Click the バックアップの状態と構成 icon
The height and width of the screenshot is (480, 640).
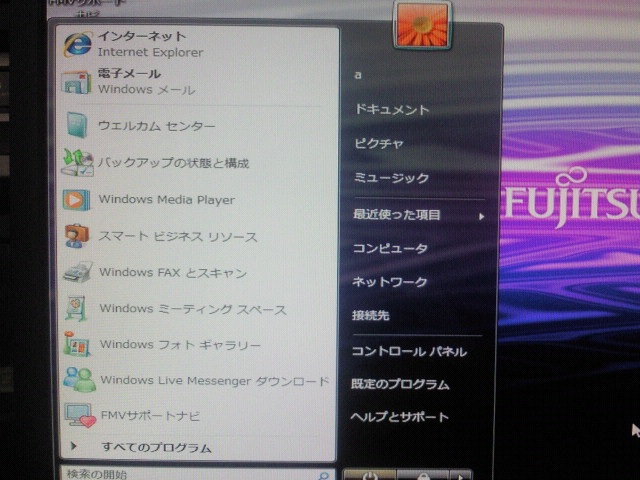(77, 162)
